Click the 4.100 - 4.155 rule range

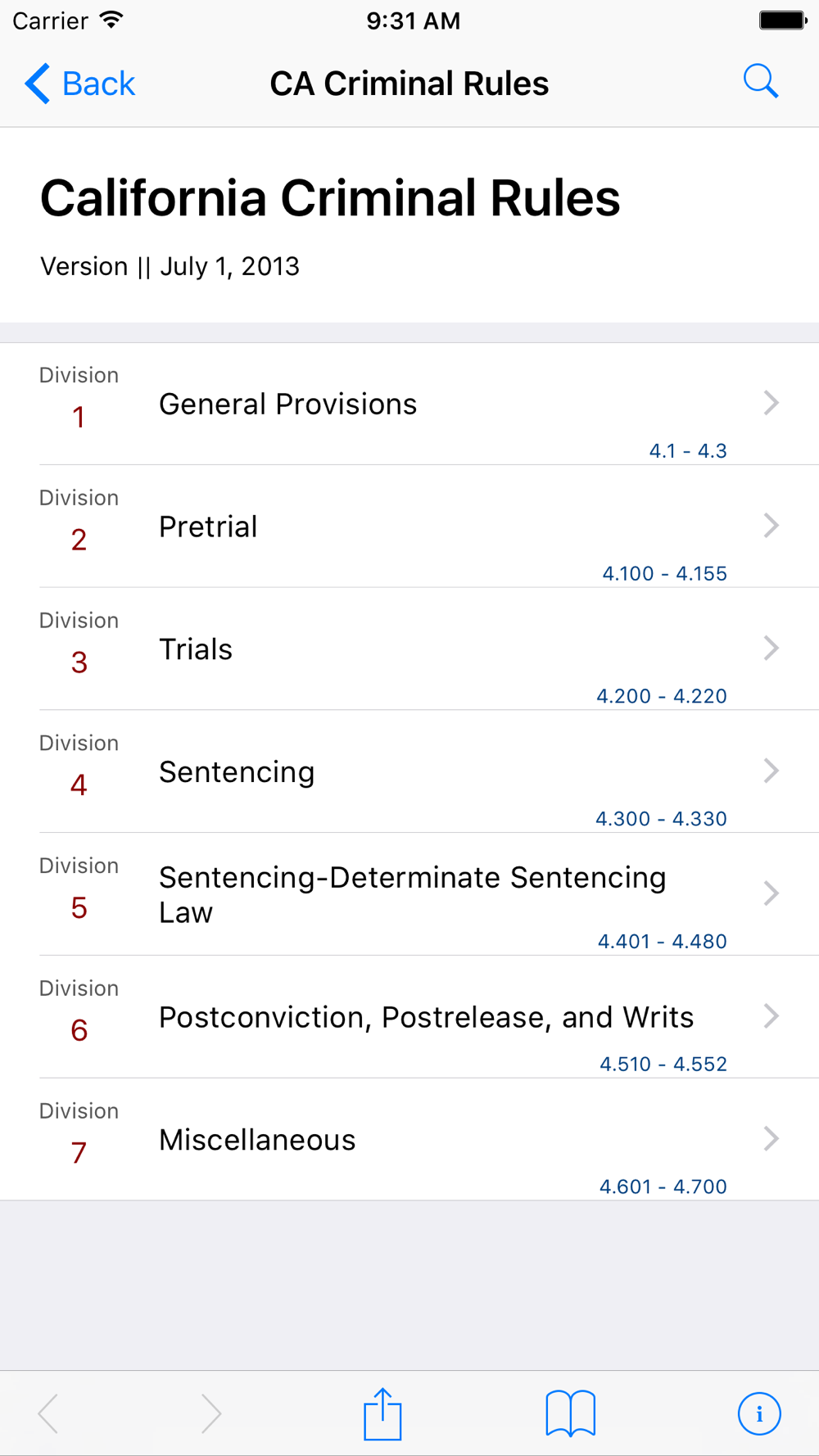(x=664, y=574)
